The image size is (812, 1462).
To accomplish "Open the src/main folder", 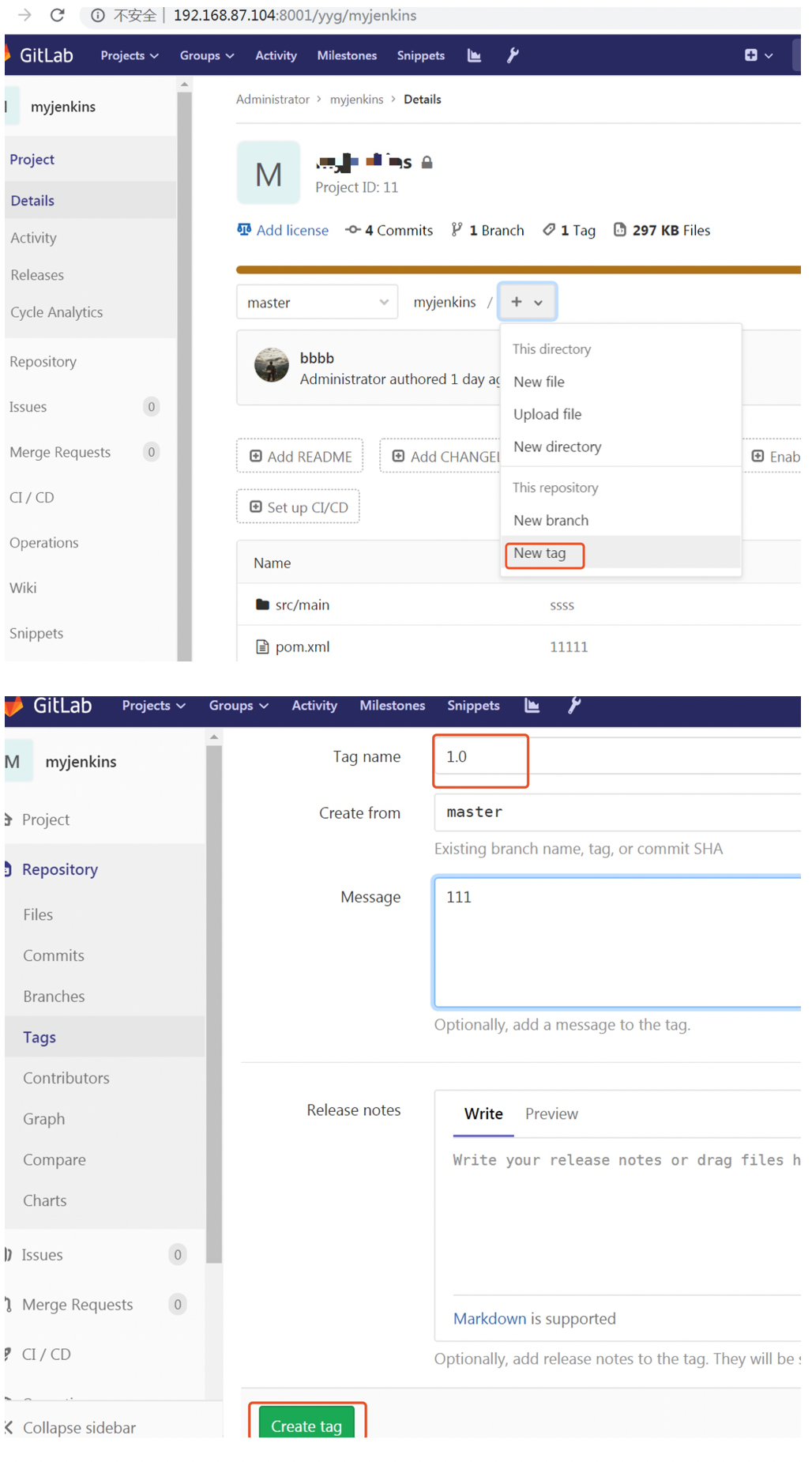I will coord(302,605).
